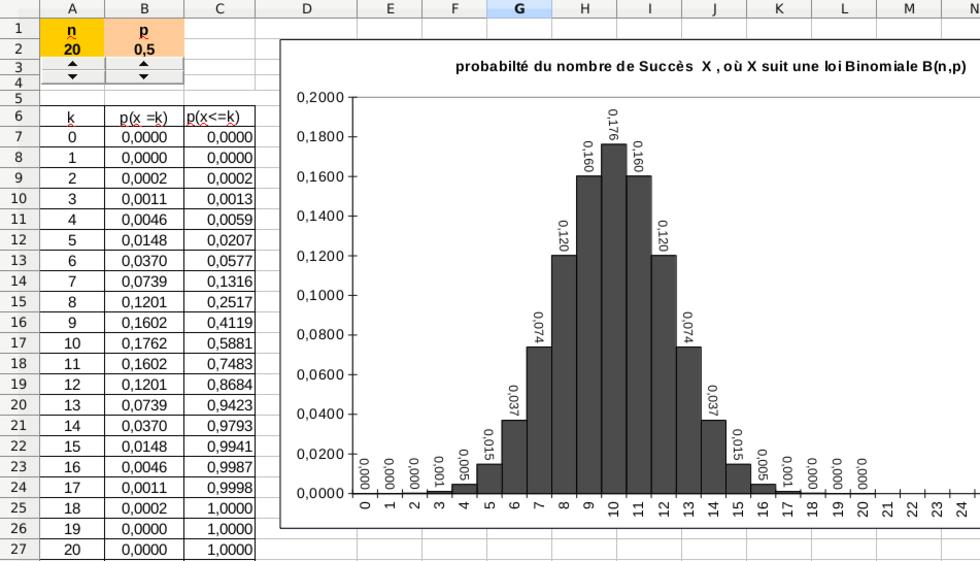Click x-axis label 24
The width and height of the screenshot is (980, 561).
(962, 509)
